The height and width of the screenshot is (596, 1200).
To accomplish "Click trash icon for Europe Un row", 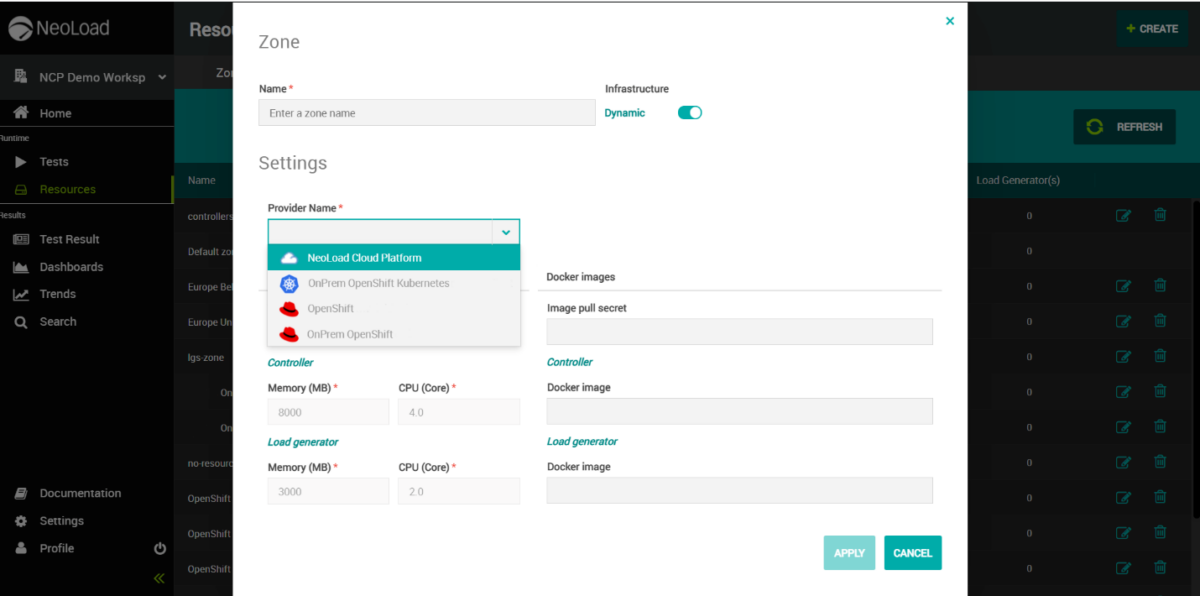I will click(x=1160, y=321).
